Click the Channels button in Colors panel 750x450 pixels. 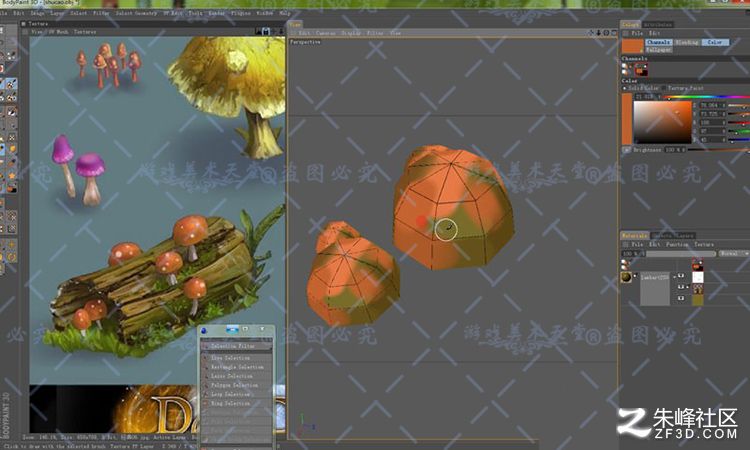(658, 42)
